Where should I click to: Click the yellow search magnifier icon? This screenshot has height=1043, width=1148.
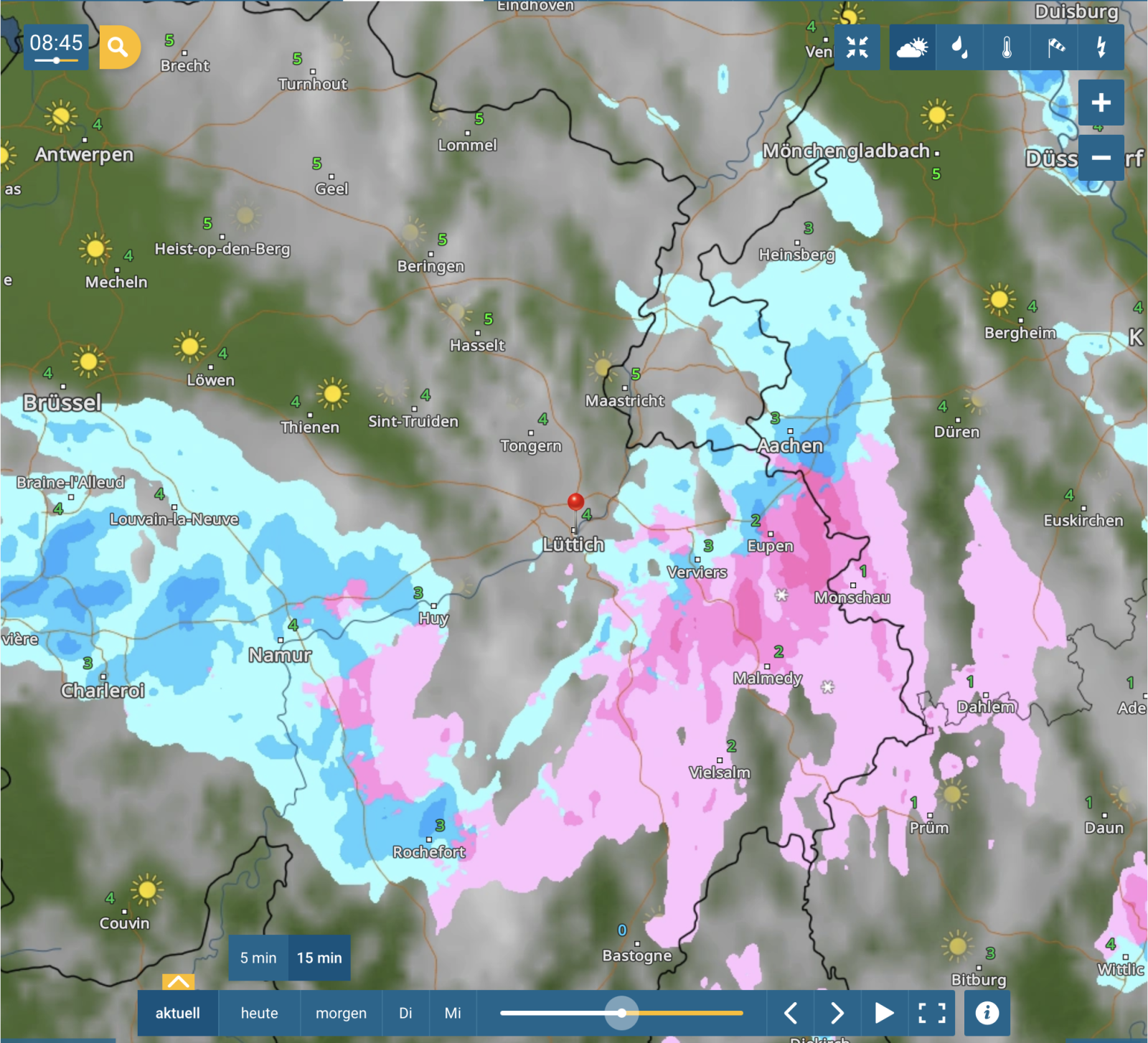[118, 47]
